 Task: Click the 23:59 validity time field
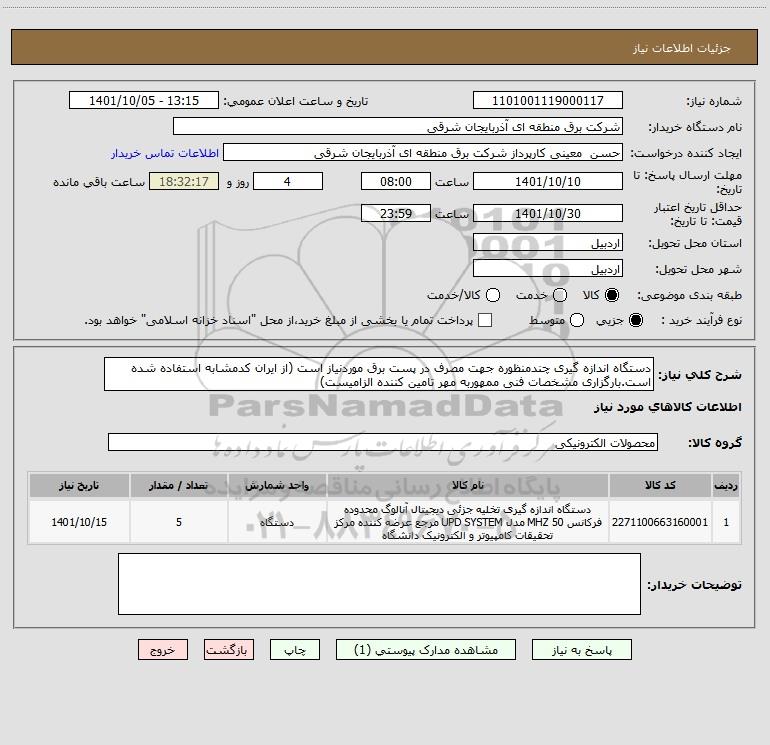click(x=396, y=213)
